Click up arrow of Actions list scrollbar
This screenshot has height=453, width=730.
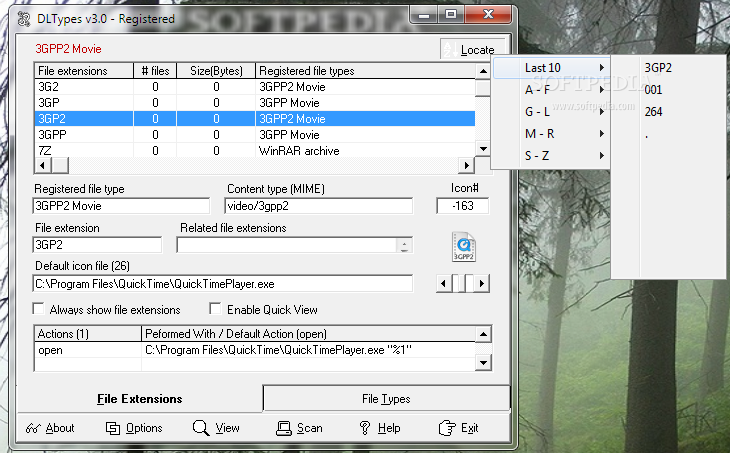pos(483,334)
